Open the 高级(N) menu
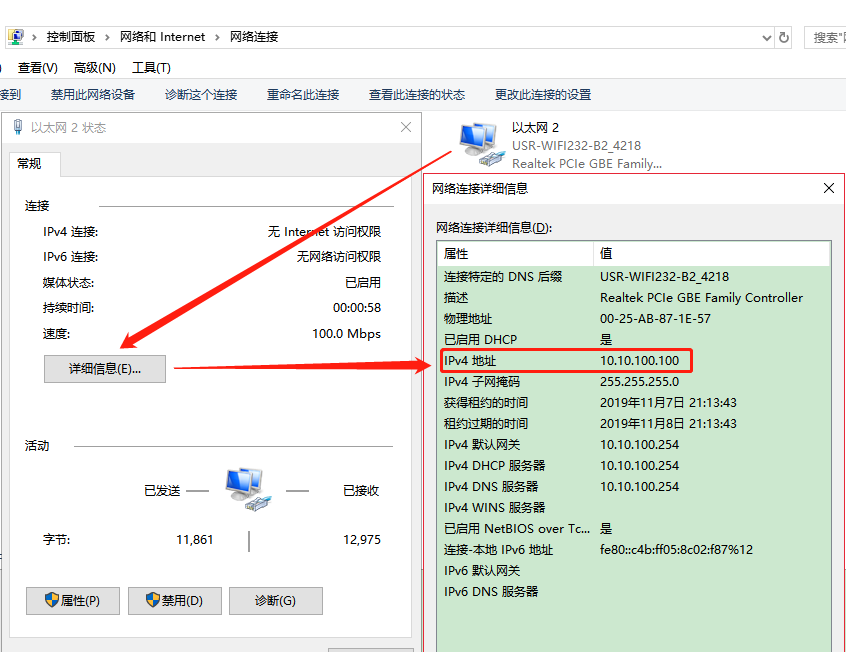 [x=94, y=68]
